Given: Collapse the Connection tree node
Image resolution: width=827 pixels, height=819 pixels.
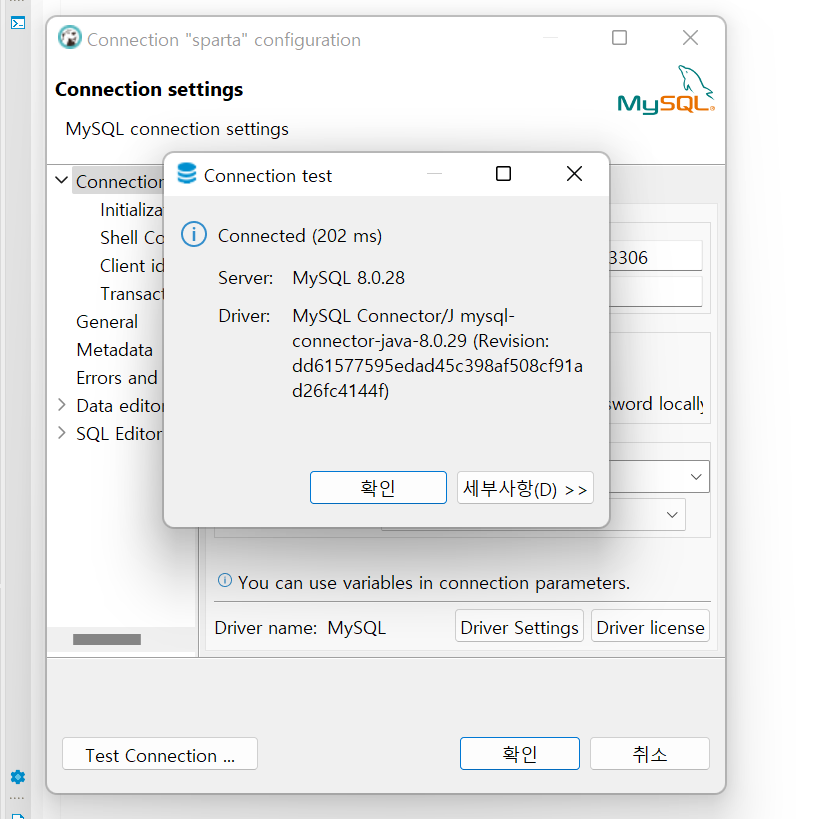Looking at the screenshot, I should click(x=62, y=180).
